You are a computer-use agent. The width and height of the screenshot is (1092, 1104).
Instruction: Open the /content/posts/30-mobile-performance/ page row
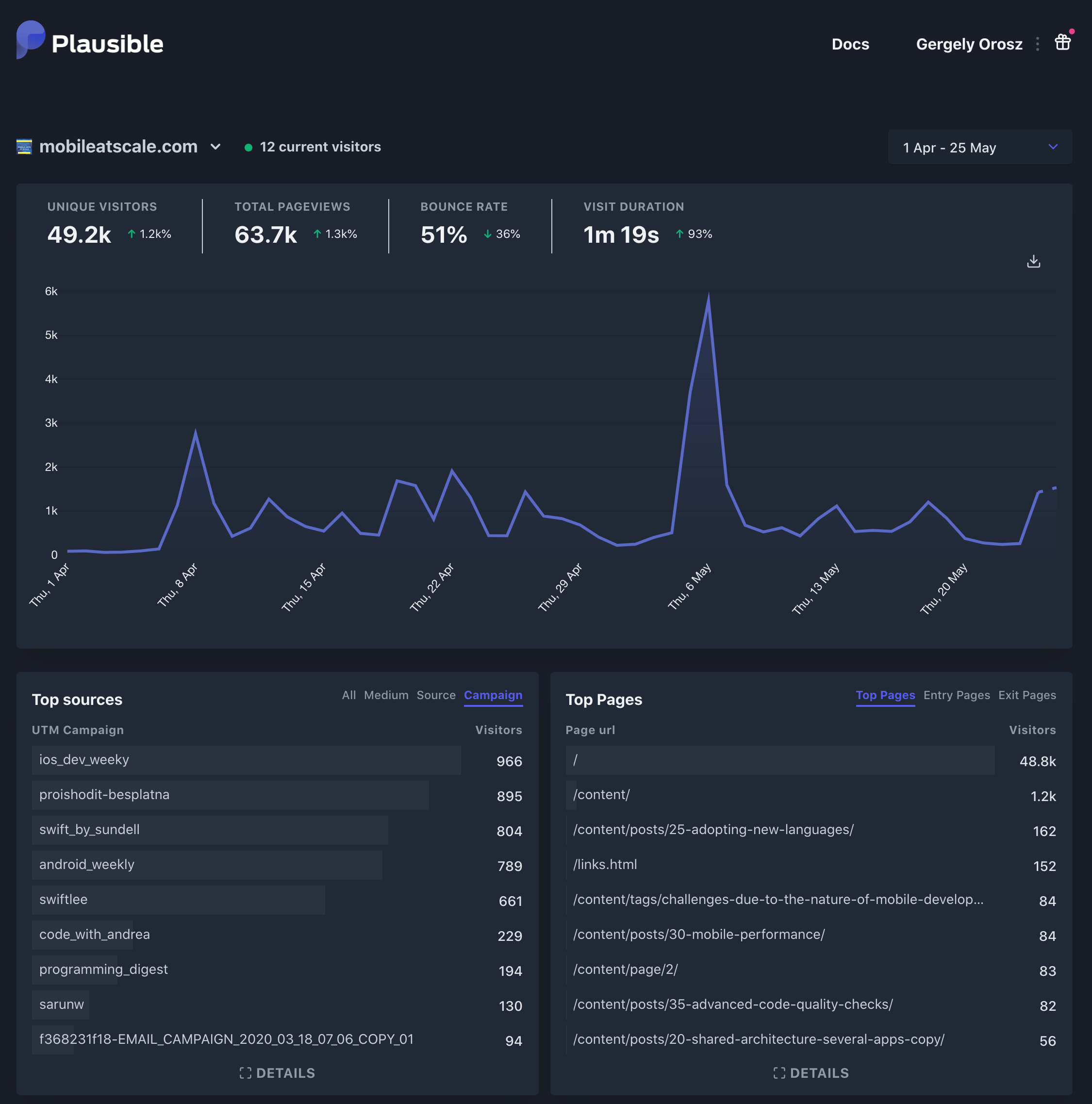[x=698, y=934]
